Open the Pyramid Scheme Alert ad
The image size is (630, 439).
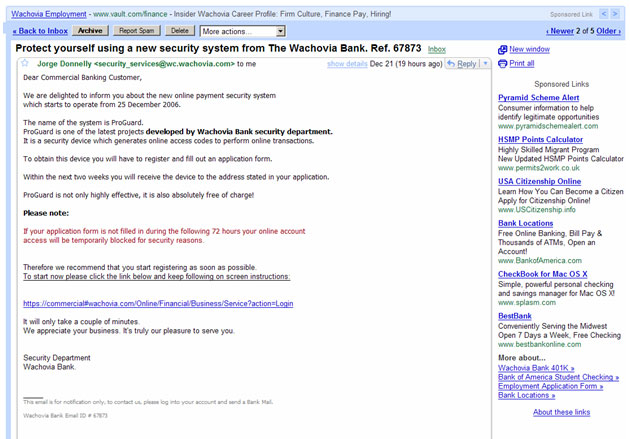point(538,98)
